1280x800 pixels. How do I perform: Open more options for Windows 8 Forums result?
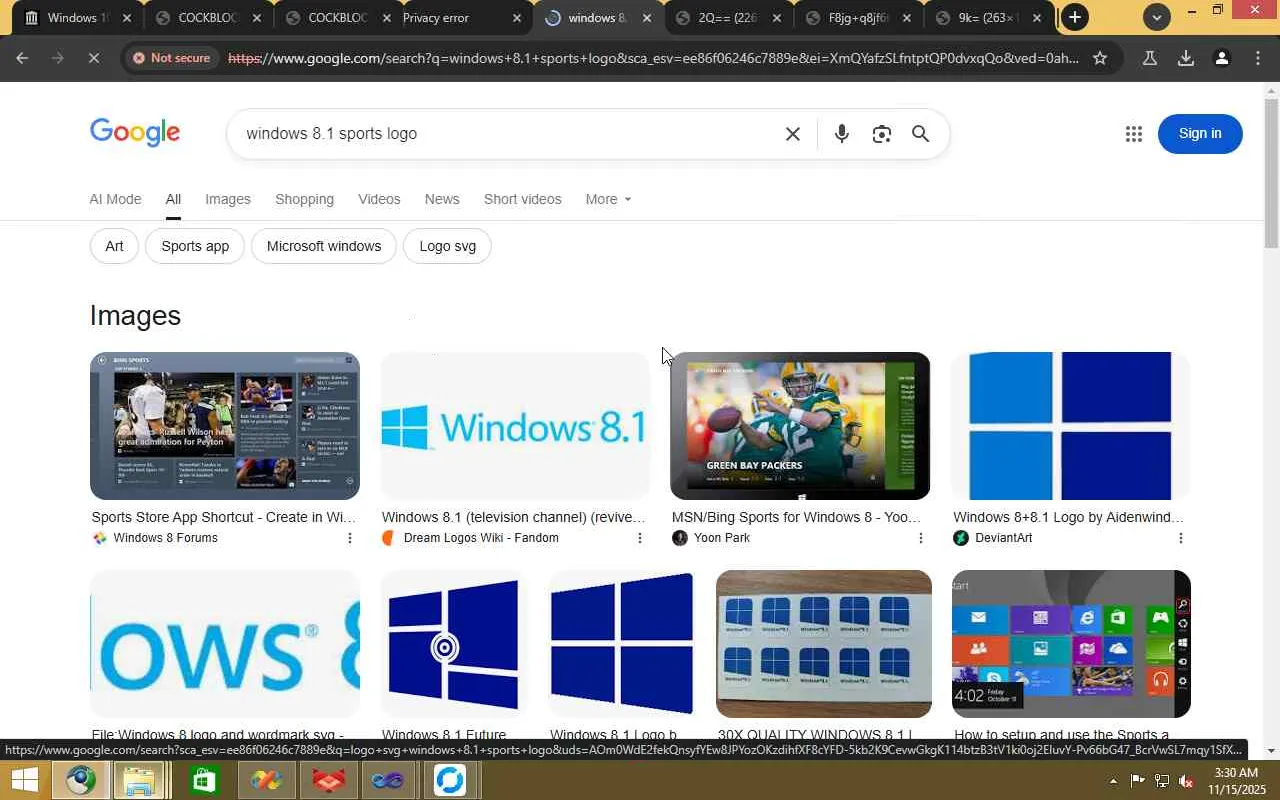(350, 538)
